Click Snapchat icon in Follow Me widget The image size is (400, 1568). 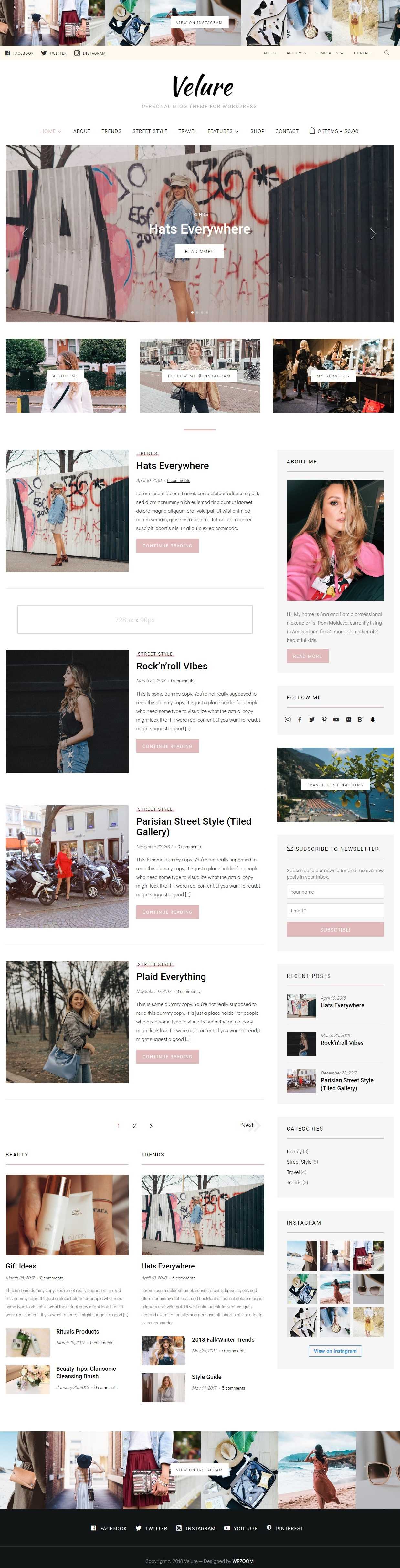[373, 719]
